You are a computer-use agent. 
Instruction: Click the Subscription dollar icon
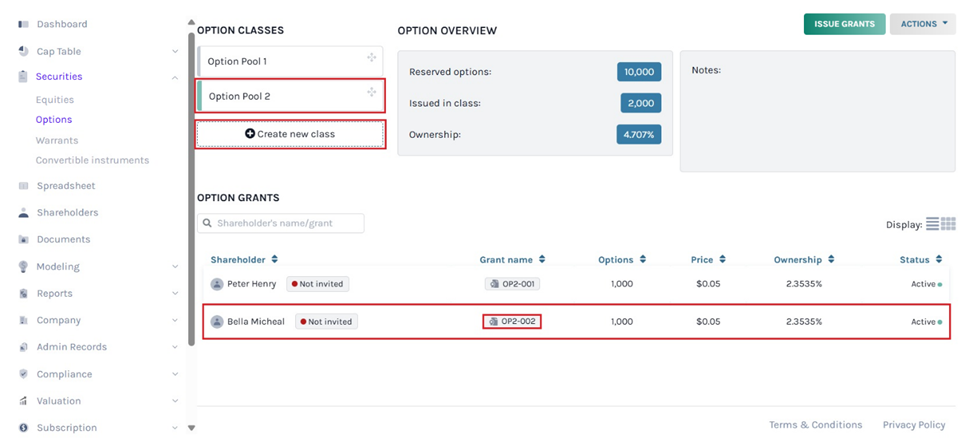point(24,427)
